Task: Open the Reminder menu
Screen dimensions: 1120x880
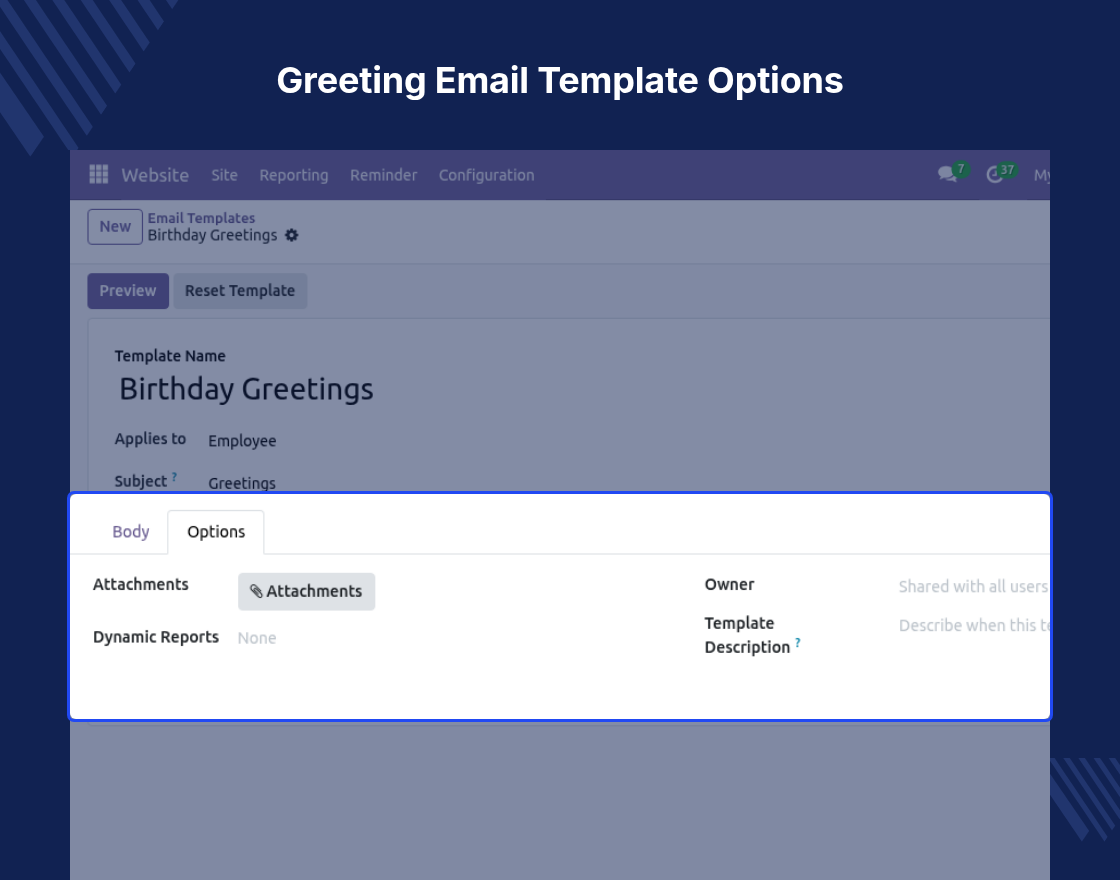Action: (384, 175)
